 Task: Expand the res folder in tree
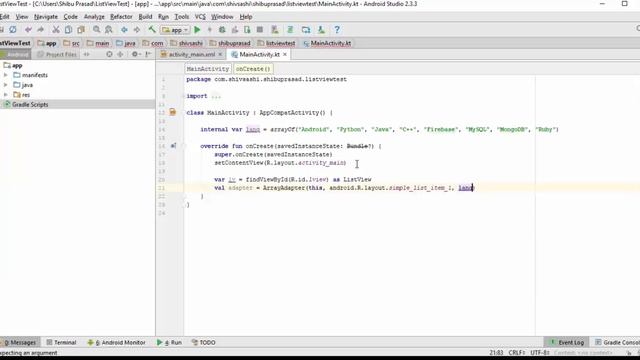(6, 95)
